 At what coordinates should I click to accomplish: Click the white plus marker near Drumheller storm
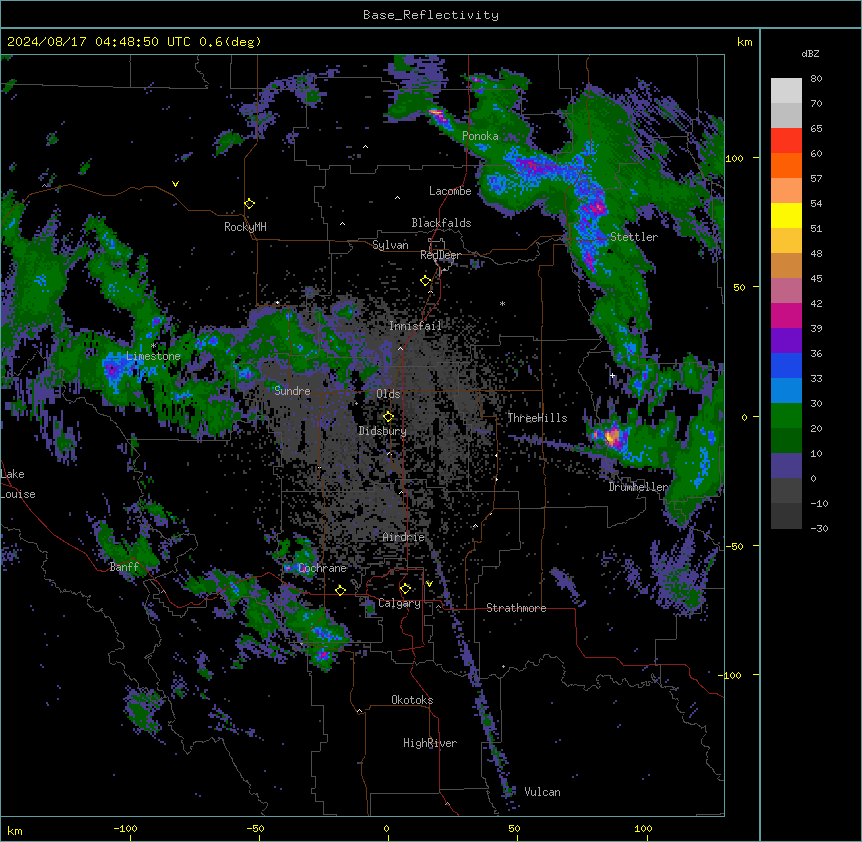[x=612, y=375]
